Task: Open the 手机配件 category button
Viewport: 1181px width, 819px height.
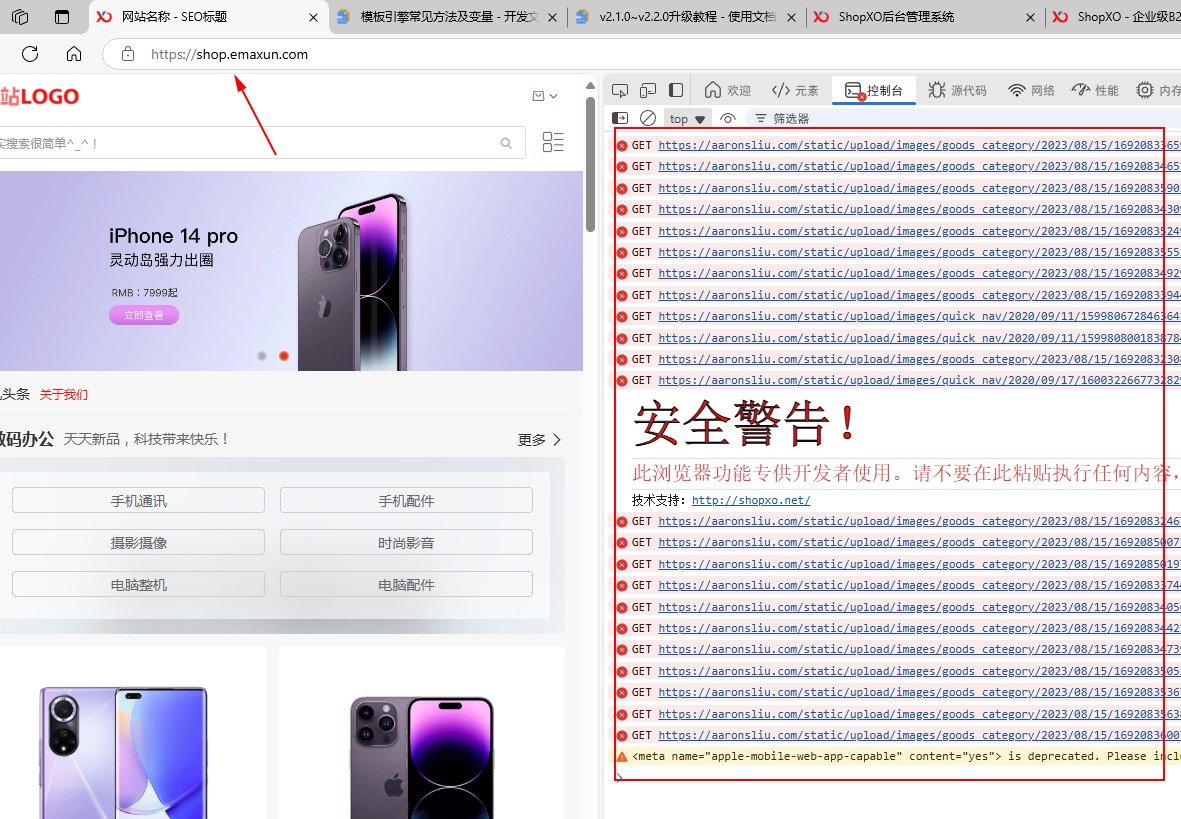Action: [x=406, y=500]
